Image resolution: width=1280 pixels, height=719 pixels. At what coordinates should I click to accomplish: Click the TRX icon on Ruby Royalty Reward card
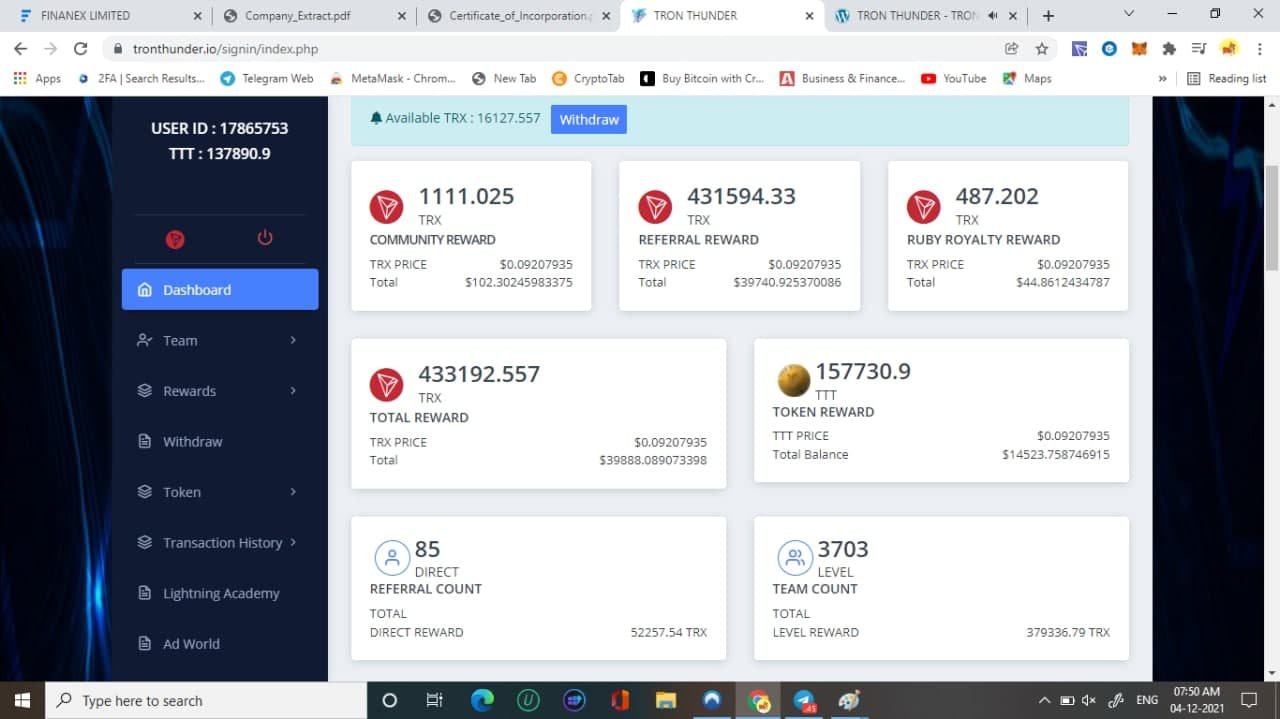[x=924, y=207]
